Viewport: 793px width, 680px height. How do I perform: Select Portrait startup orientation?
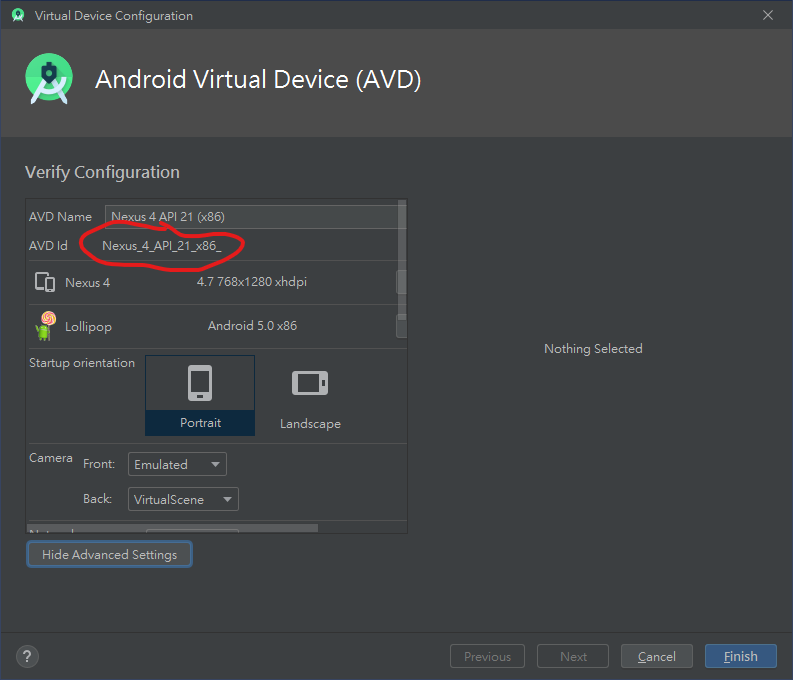200,395
